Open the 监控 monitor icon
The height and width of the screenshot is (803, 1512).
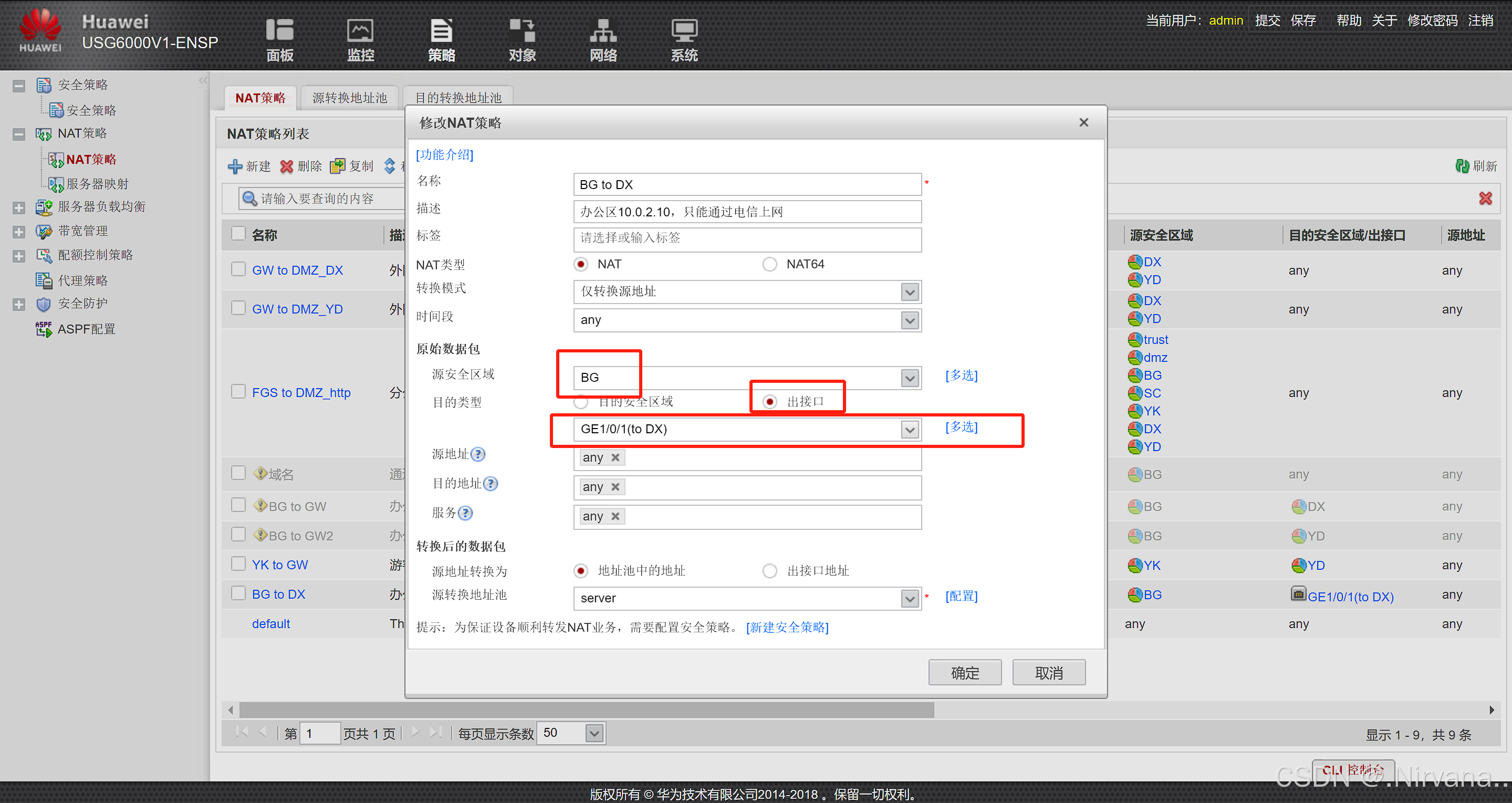pyautogui.click(x=360, y=30)
